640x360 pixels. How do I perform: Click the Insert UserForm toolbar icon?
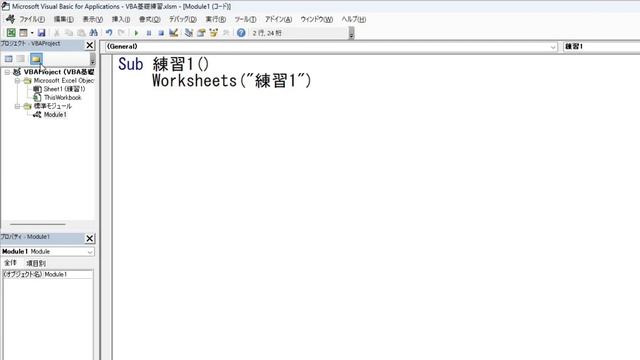pyautogui.click(x=23, y=33)
